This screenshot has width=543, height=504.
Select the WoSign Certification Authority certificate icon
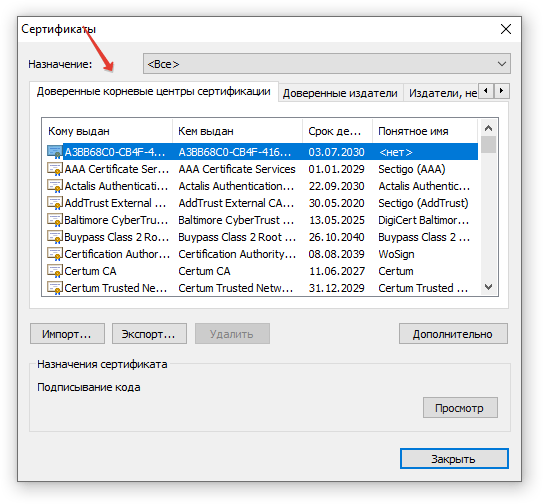coord(55,254)
